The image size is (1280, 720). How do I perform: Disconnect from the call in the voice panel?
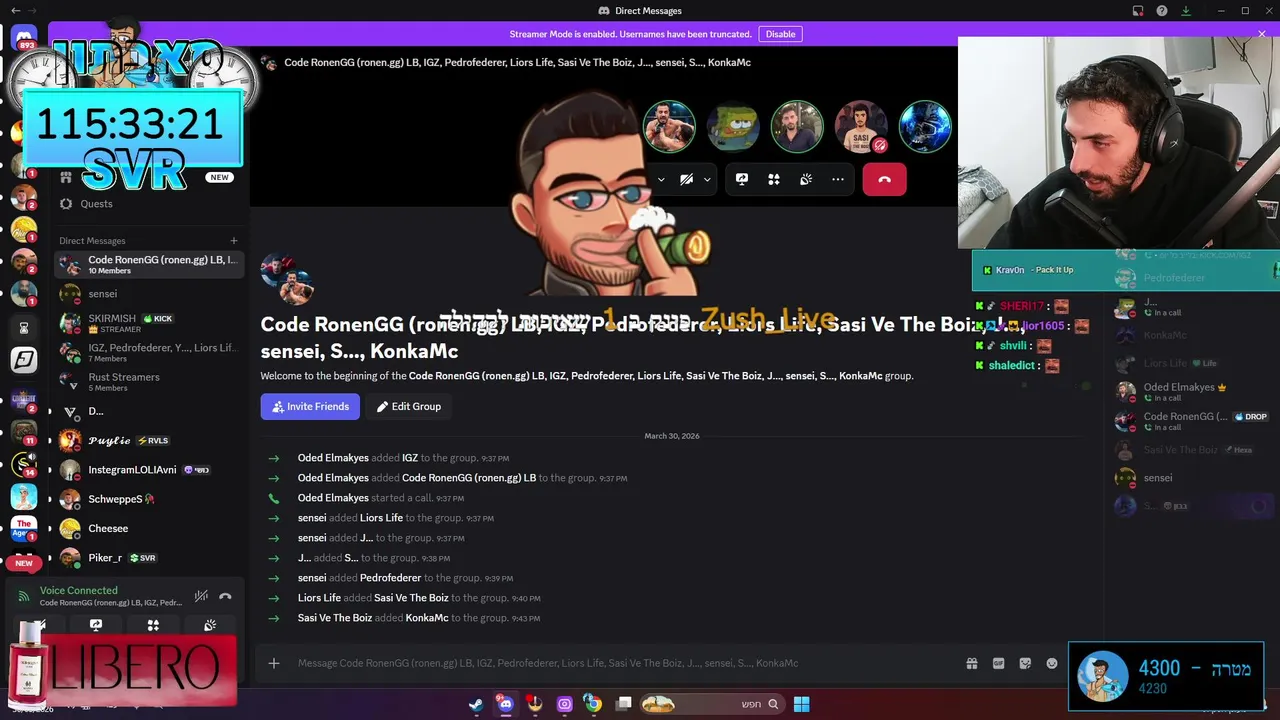coord(225,596)
